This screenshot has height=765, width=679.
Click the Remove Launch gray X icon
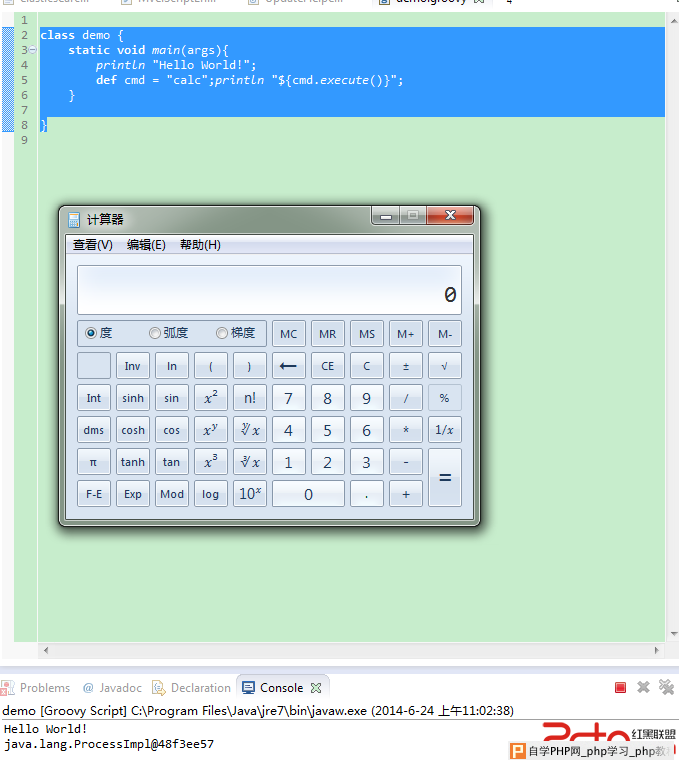pos(643,687)
